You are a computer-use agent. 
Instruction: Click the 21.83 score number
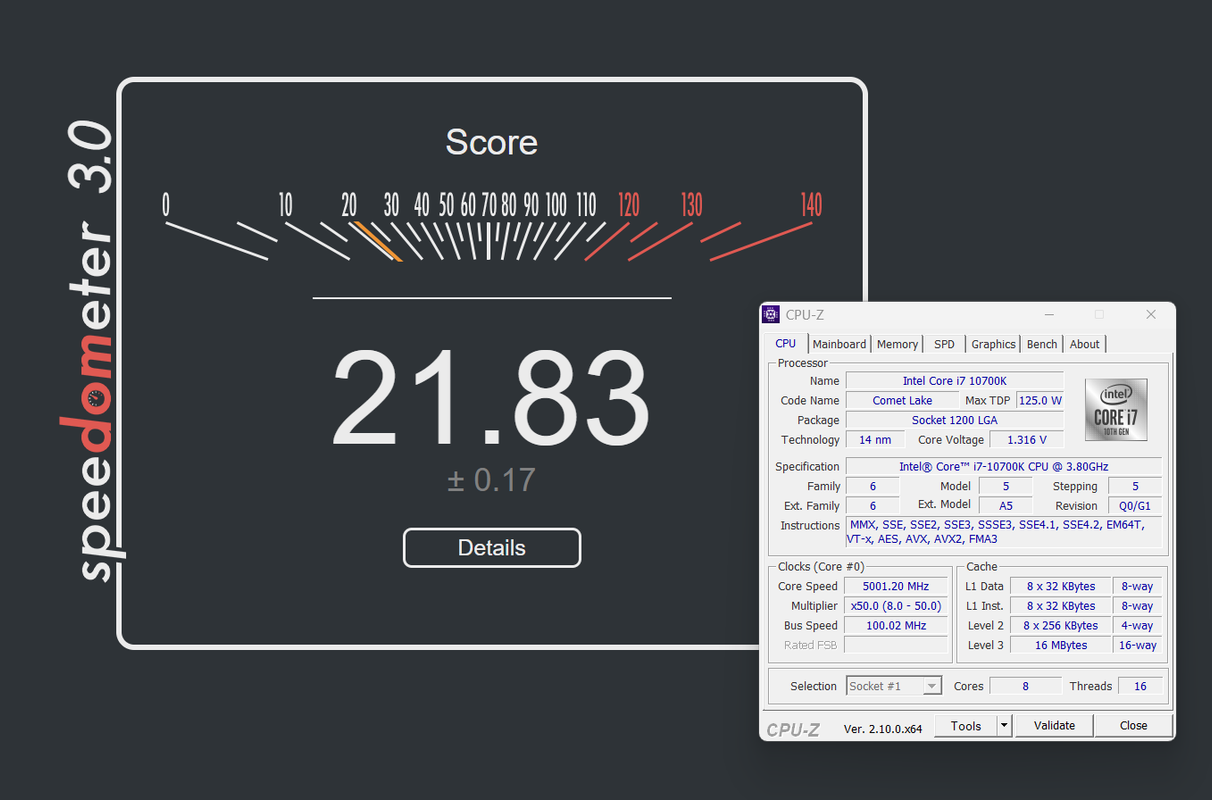click(x=491, y=399)
